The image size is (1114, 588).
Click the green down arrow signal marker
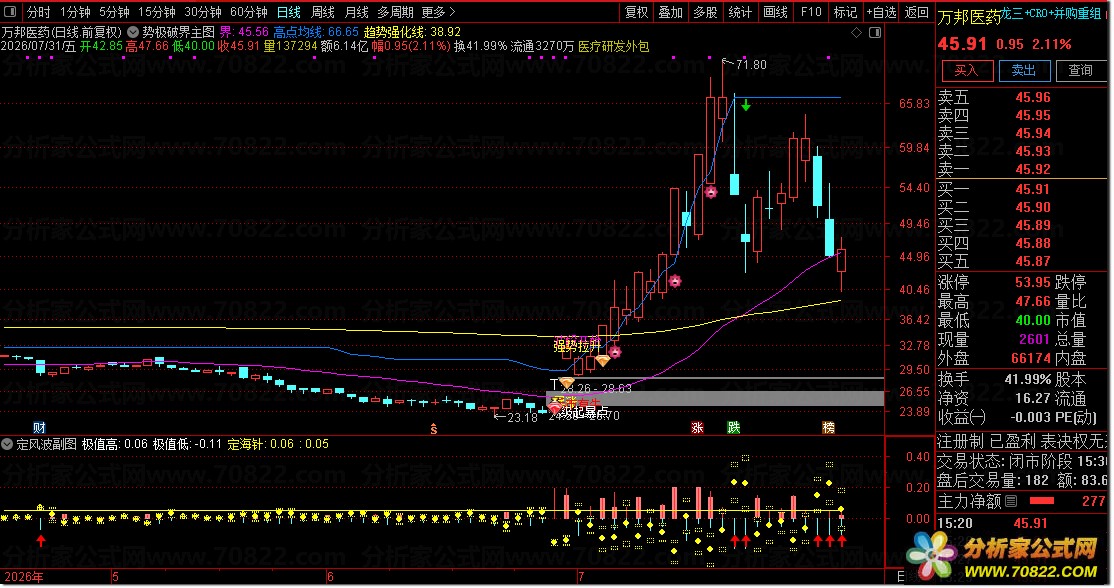746,106
